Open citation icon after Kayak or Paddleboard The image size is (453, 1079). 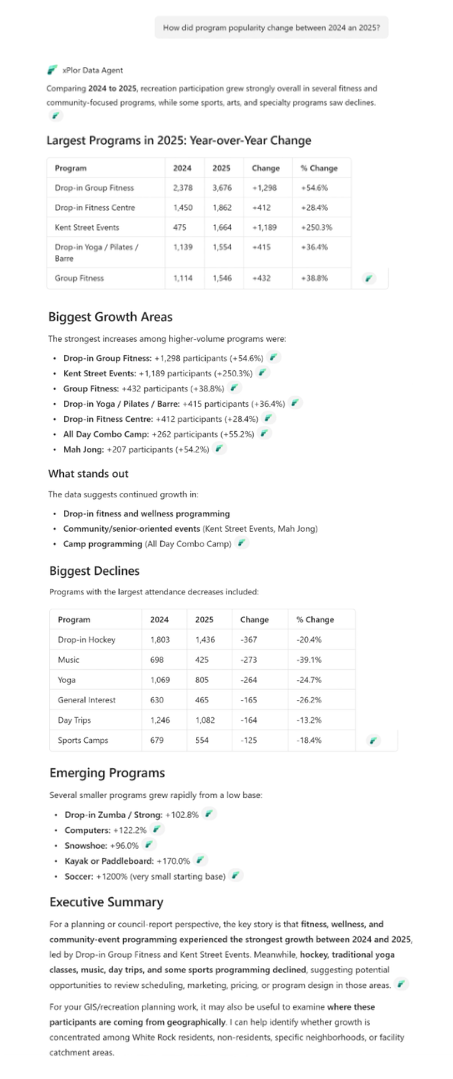[x=200, y=860]
